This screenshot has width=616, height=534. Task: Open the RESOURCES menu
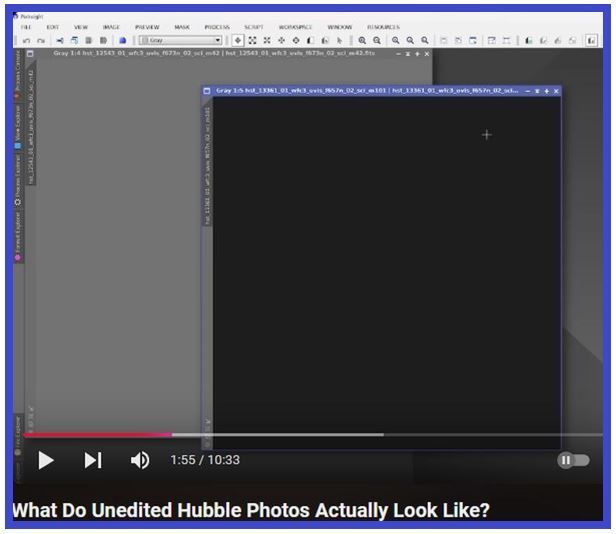(x=383, y=27)
